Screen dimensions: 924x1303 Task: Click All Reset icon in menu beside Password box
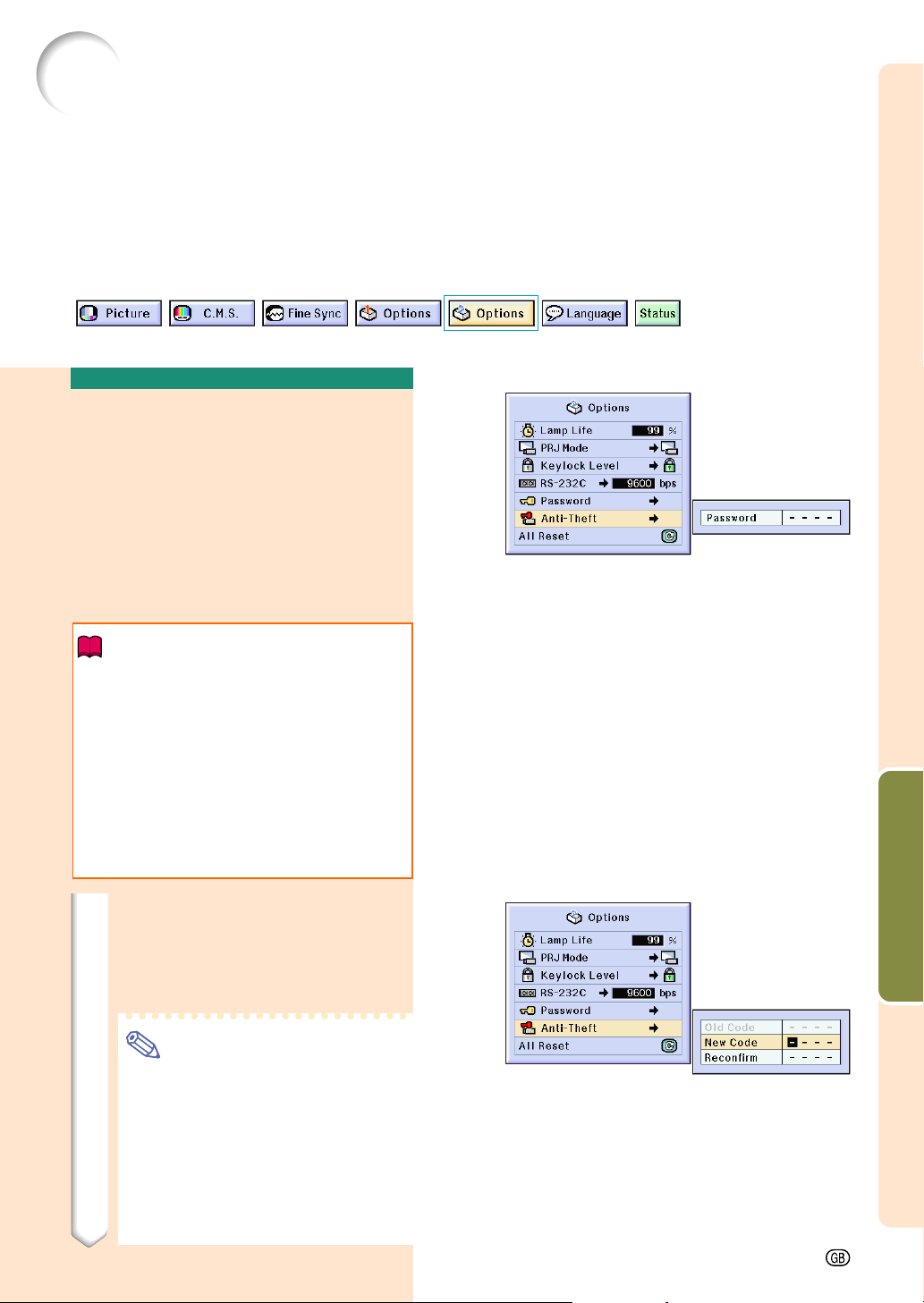point(669,537)
